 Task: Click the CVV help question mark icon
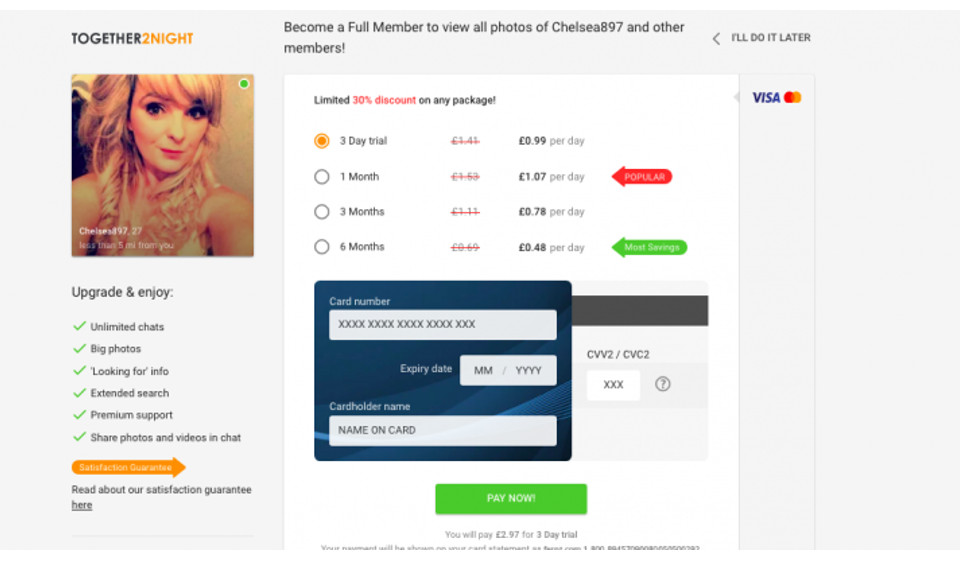662,384
